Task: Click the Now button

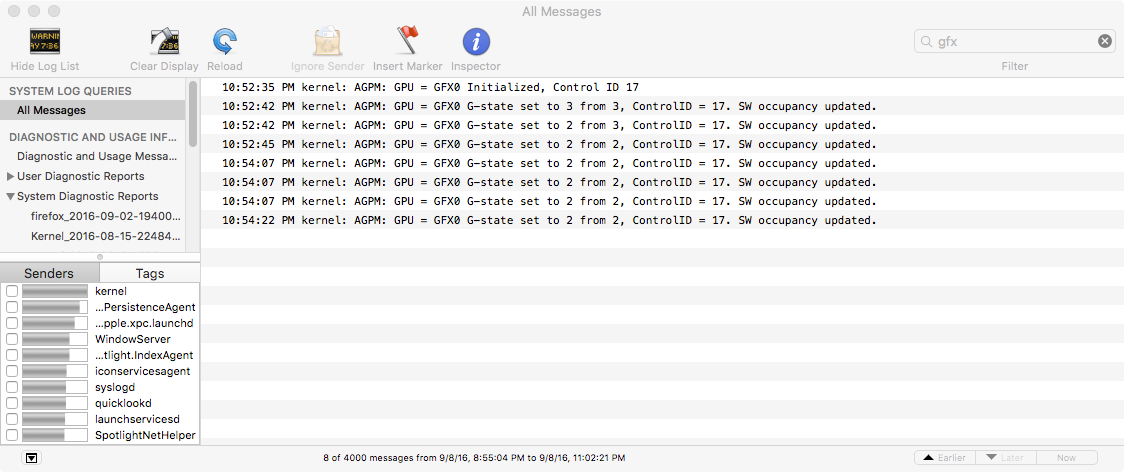Action: (x=1066, y=458)
